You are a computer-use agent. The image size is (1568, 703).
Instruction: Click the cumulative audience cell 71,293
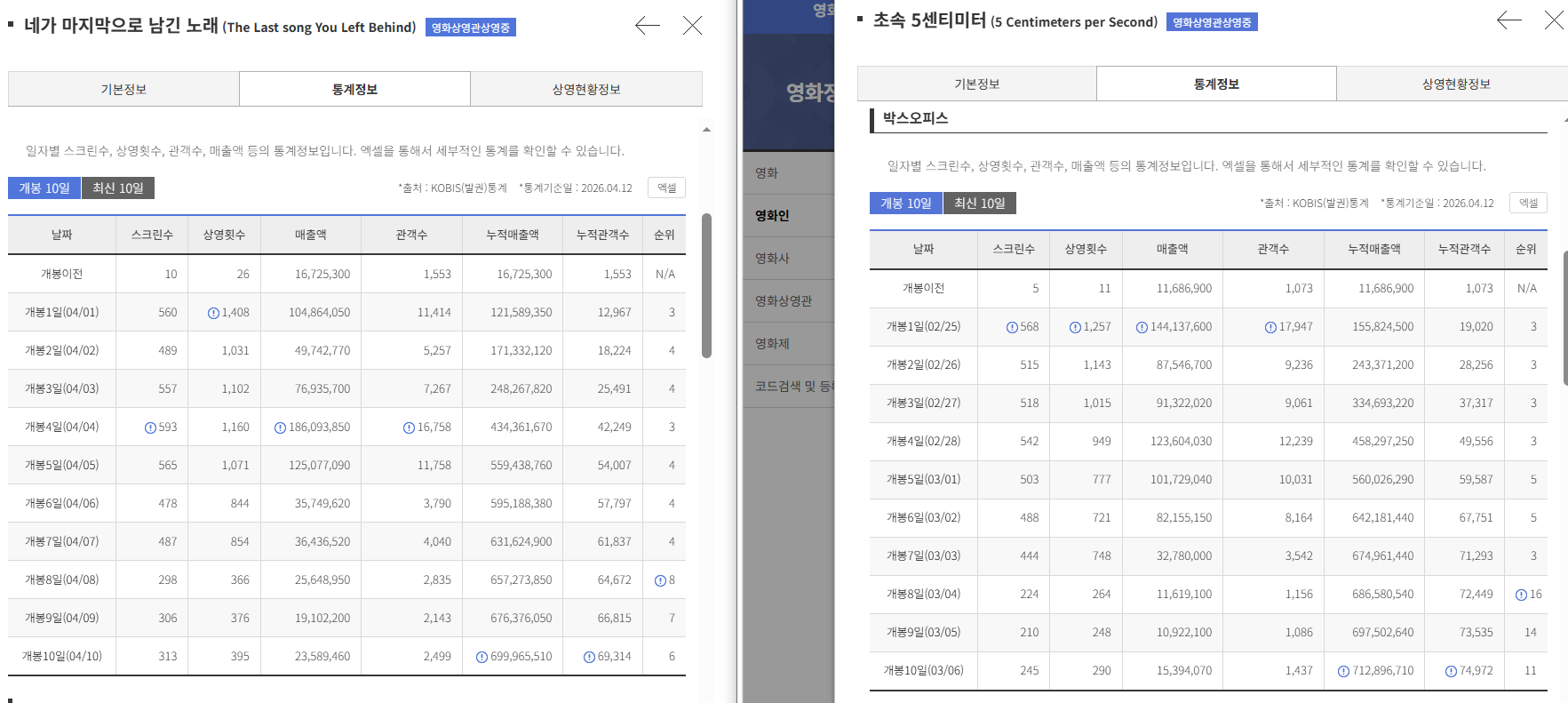click(1476, 556)
